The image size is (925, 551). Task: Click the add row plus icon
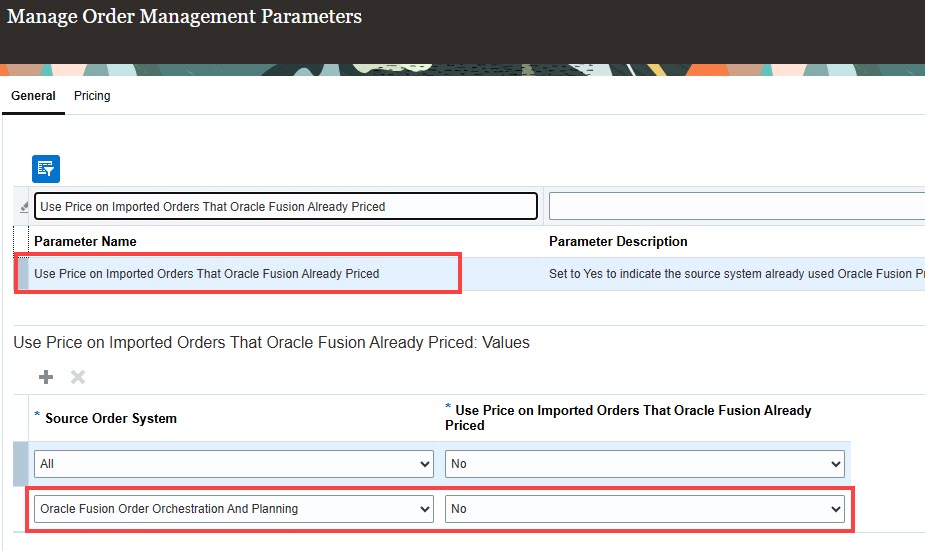pos(45,377)
